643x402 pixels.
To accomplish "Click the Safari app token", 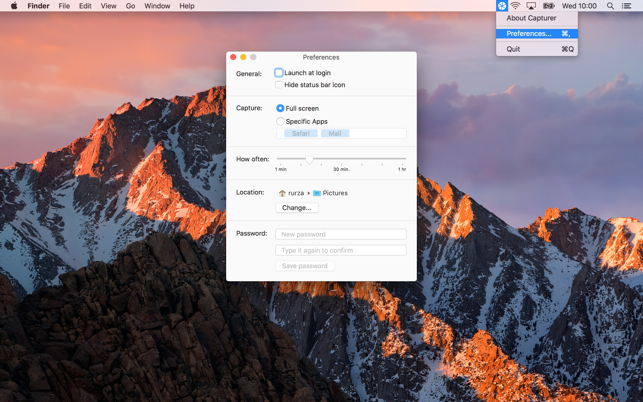I will pos(300,133).
